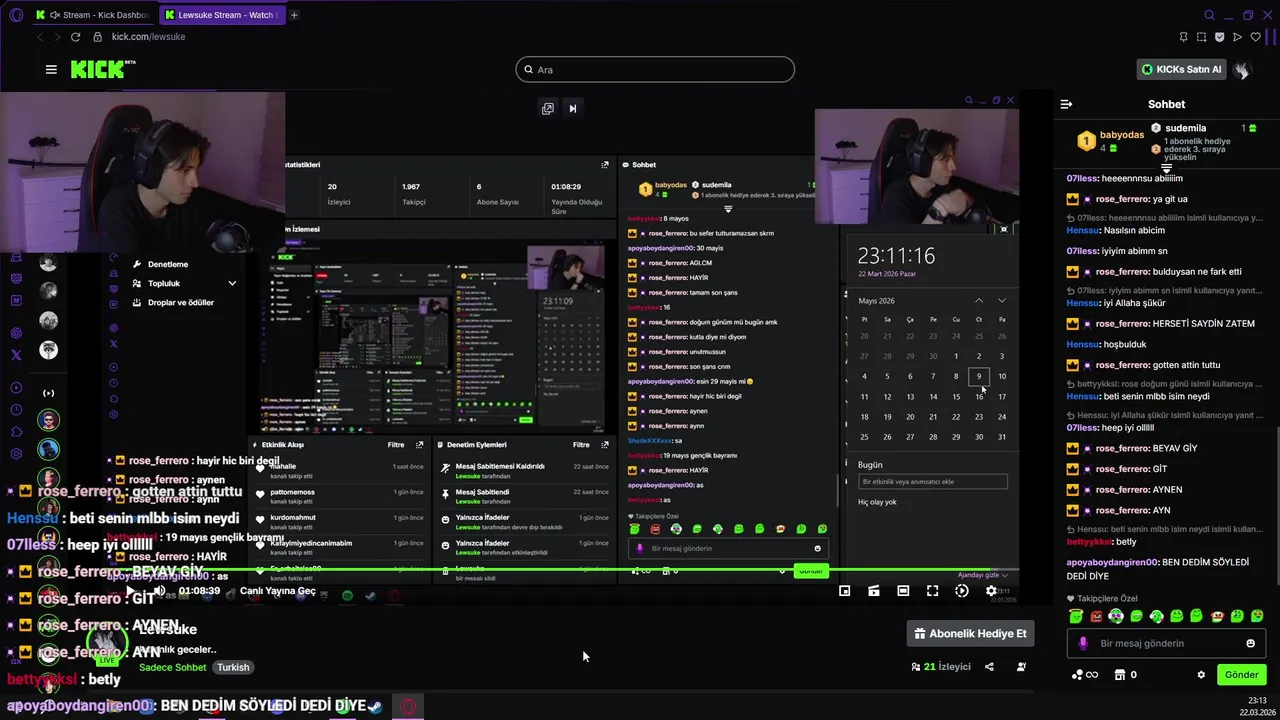The height and width of the screenshot is (720, 1280).
Task: Go to next month in calendar
Action: 1002,301
